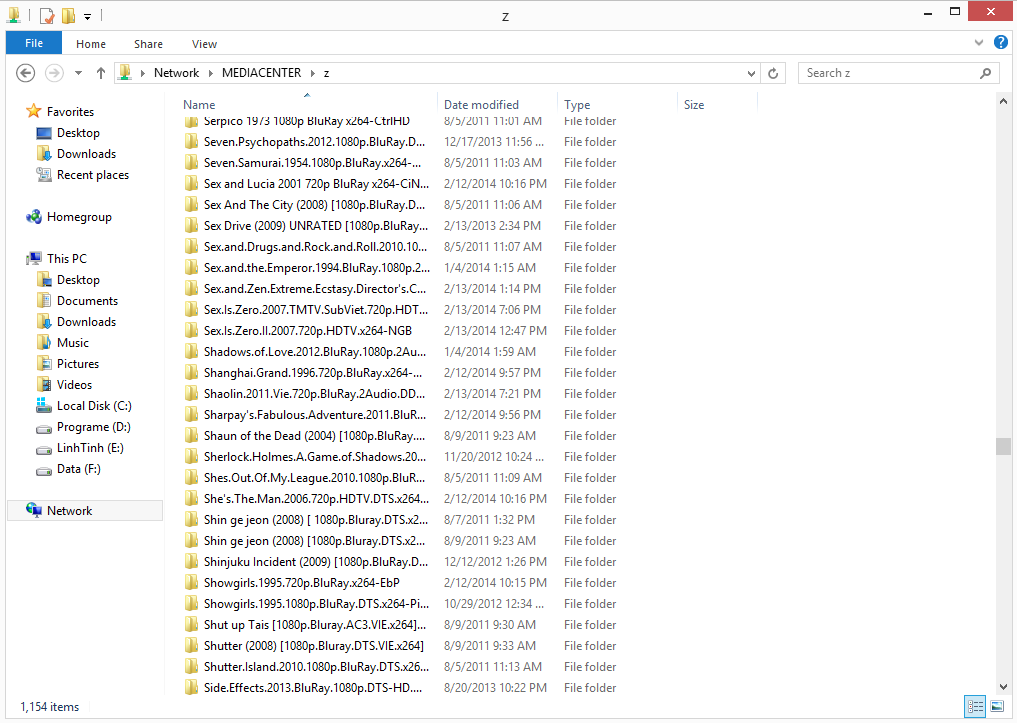Screen dimensions: 1017x723
Task: Open the recent locations dropdown arrow
Action: 78,73
